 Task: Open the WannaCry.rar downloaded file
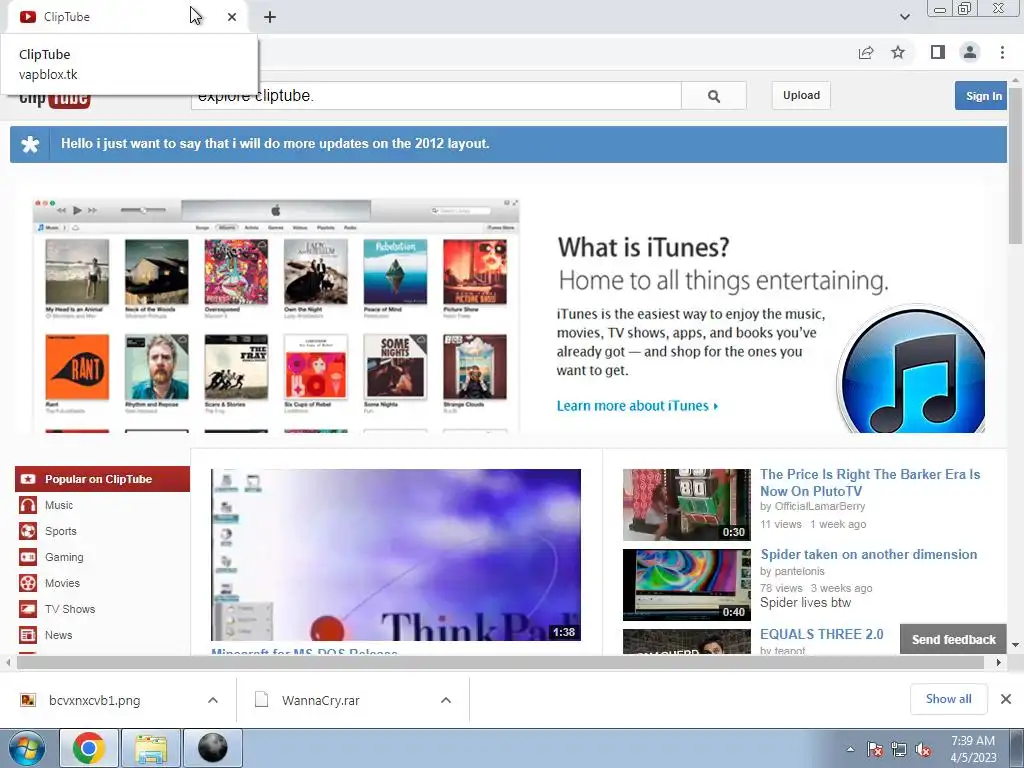(x=321, y=700)
